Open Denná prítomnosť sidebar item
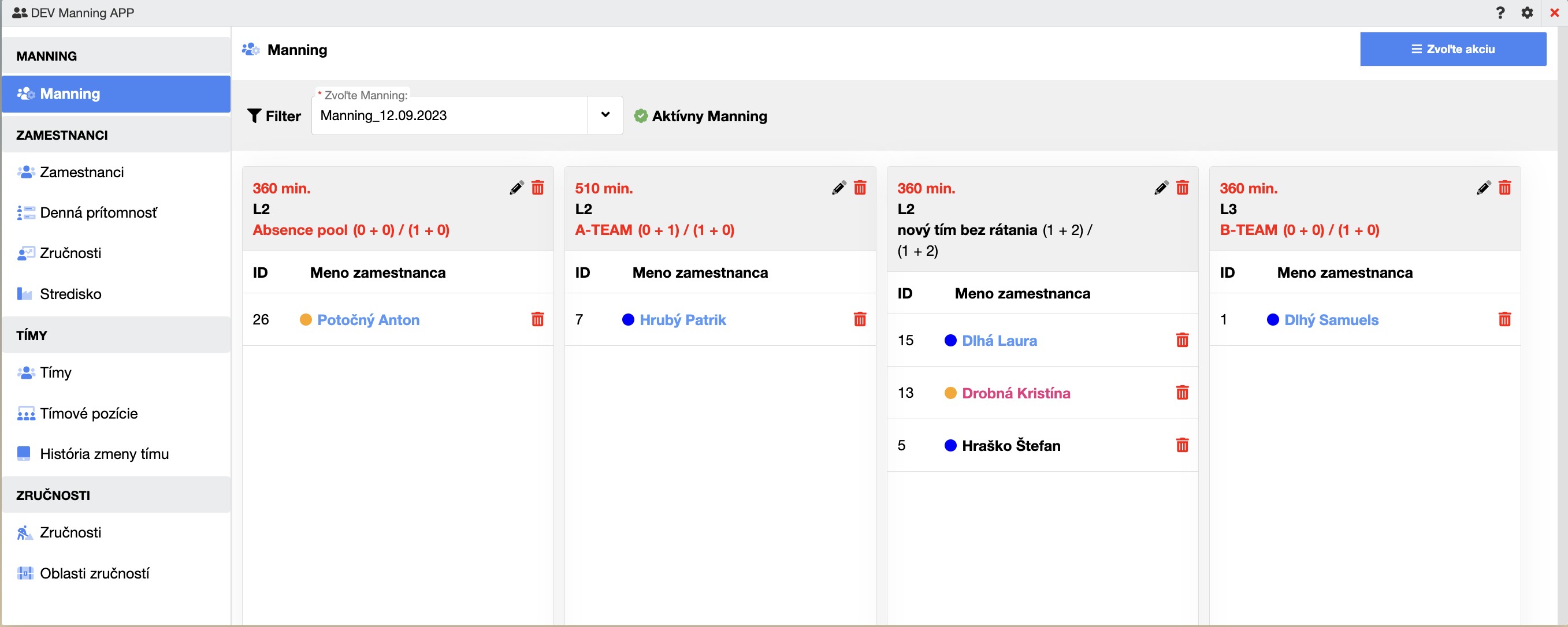 [x=98, y=213]
